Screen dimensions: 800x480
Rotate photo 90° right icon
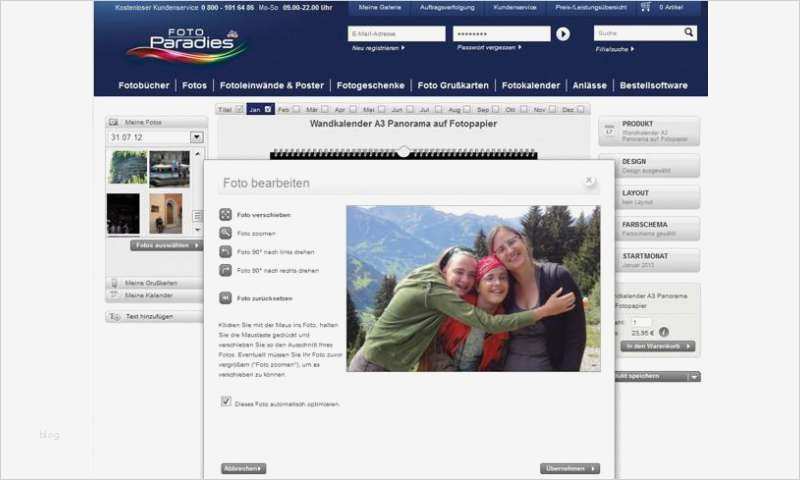coord(226,270)
